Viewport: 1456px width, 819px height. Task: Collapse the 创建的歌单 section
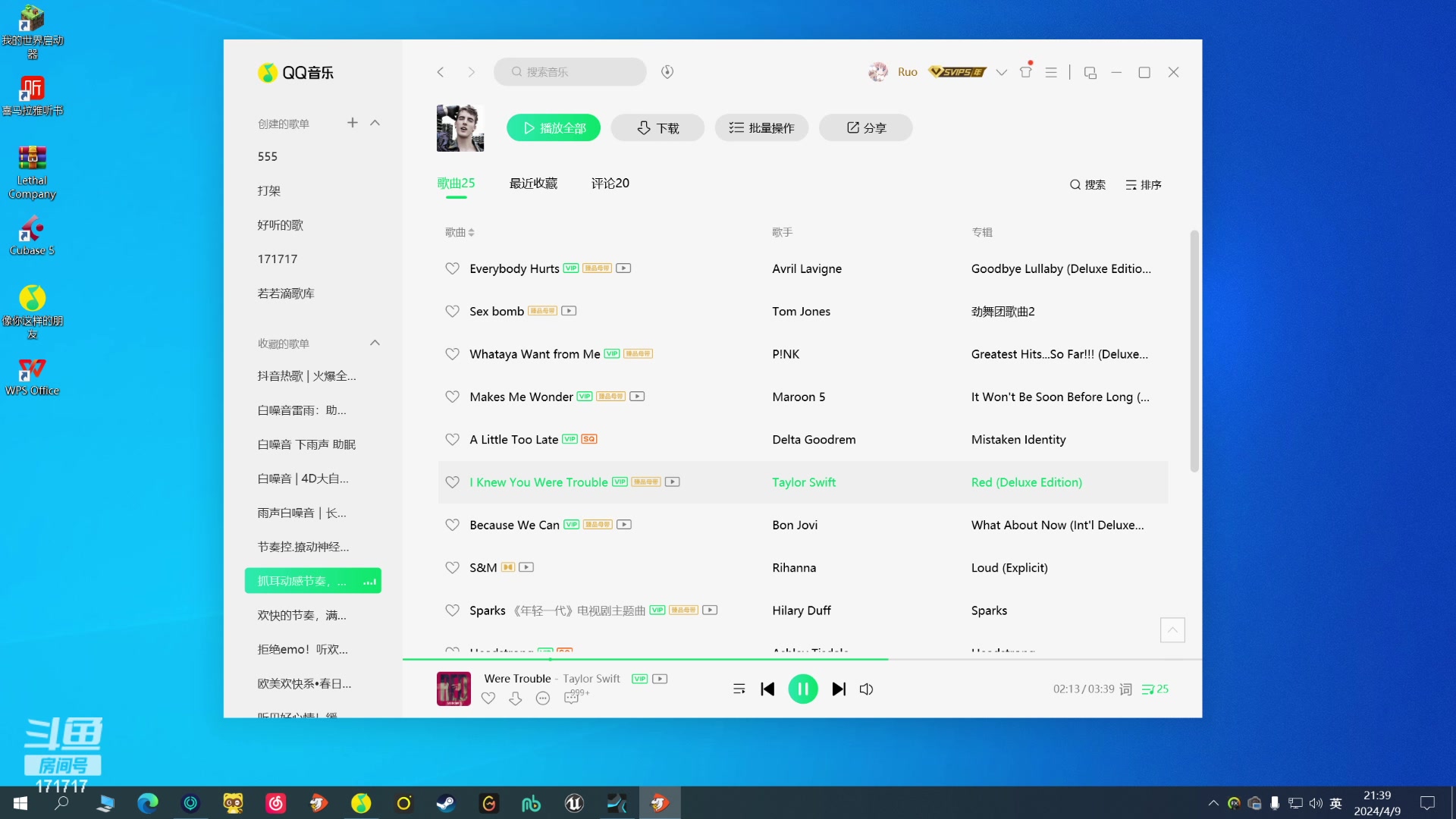tap(375, 123)
